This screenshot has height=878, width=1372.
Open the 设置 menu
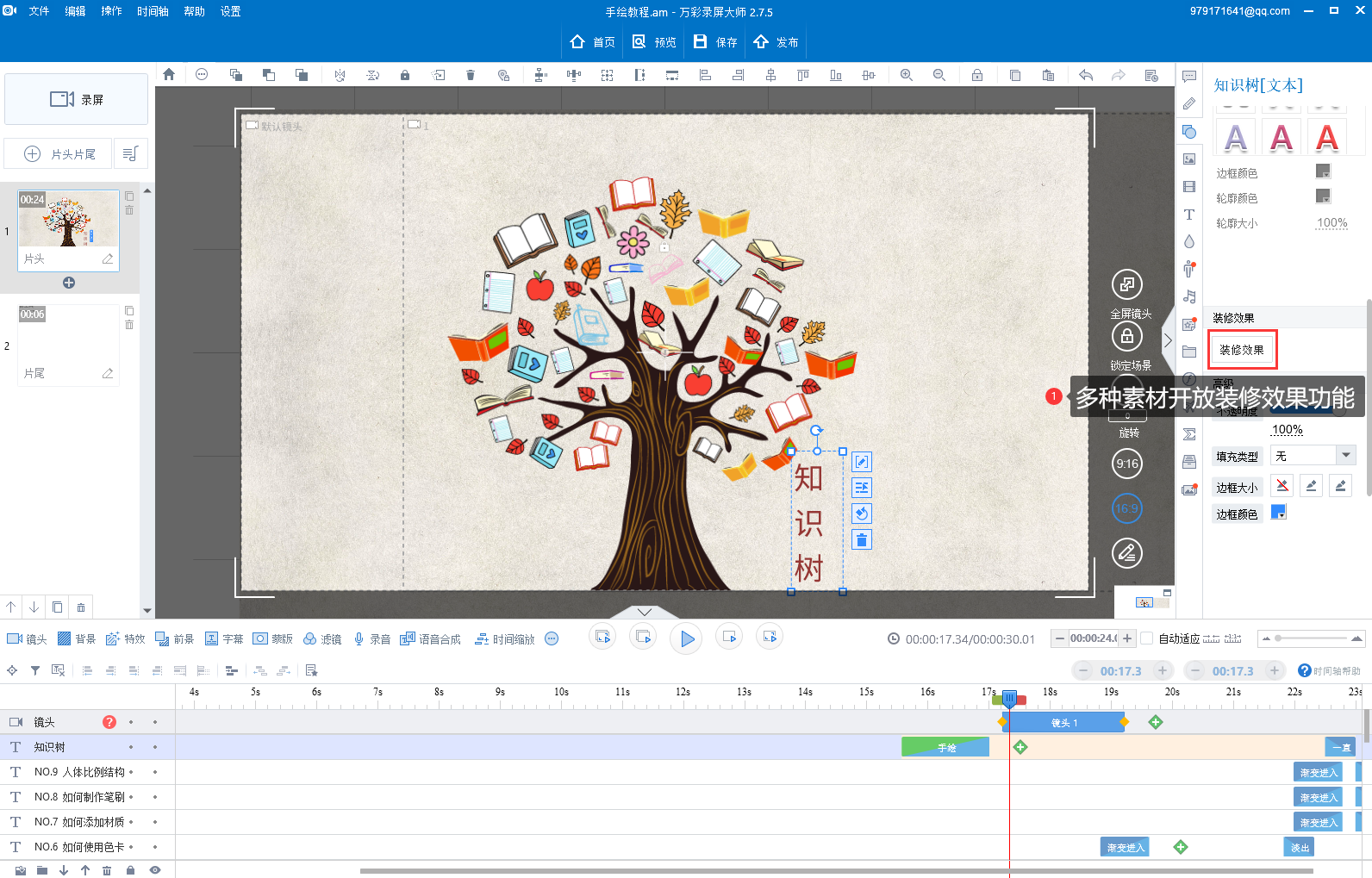[x=230, y=11]
